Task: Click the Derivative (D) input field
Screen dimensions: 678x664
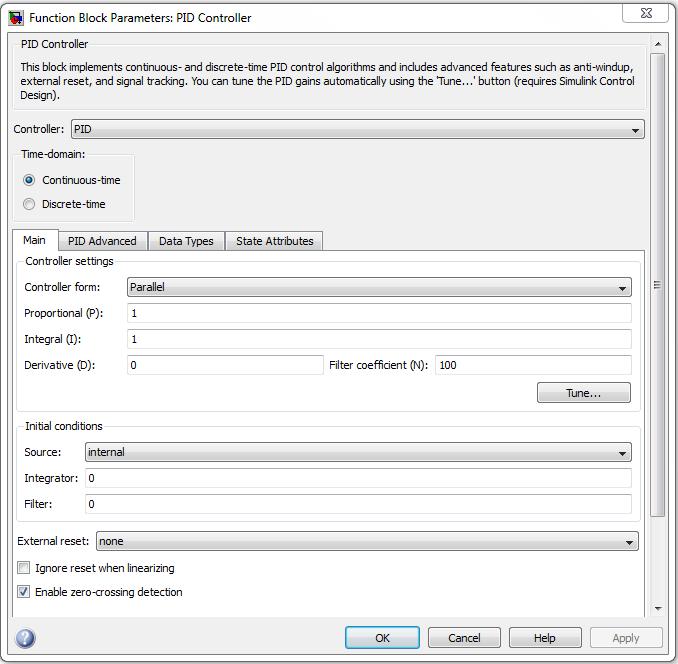Action: pyautogui.click(x=225, y=365)
